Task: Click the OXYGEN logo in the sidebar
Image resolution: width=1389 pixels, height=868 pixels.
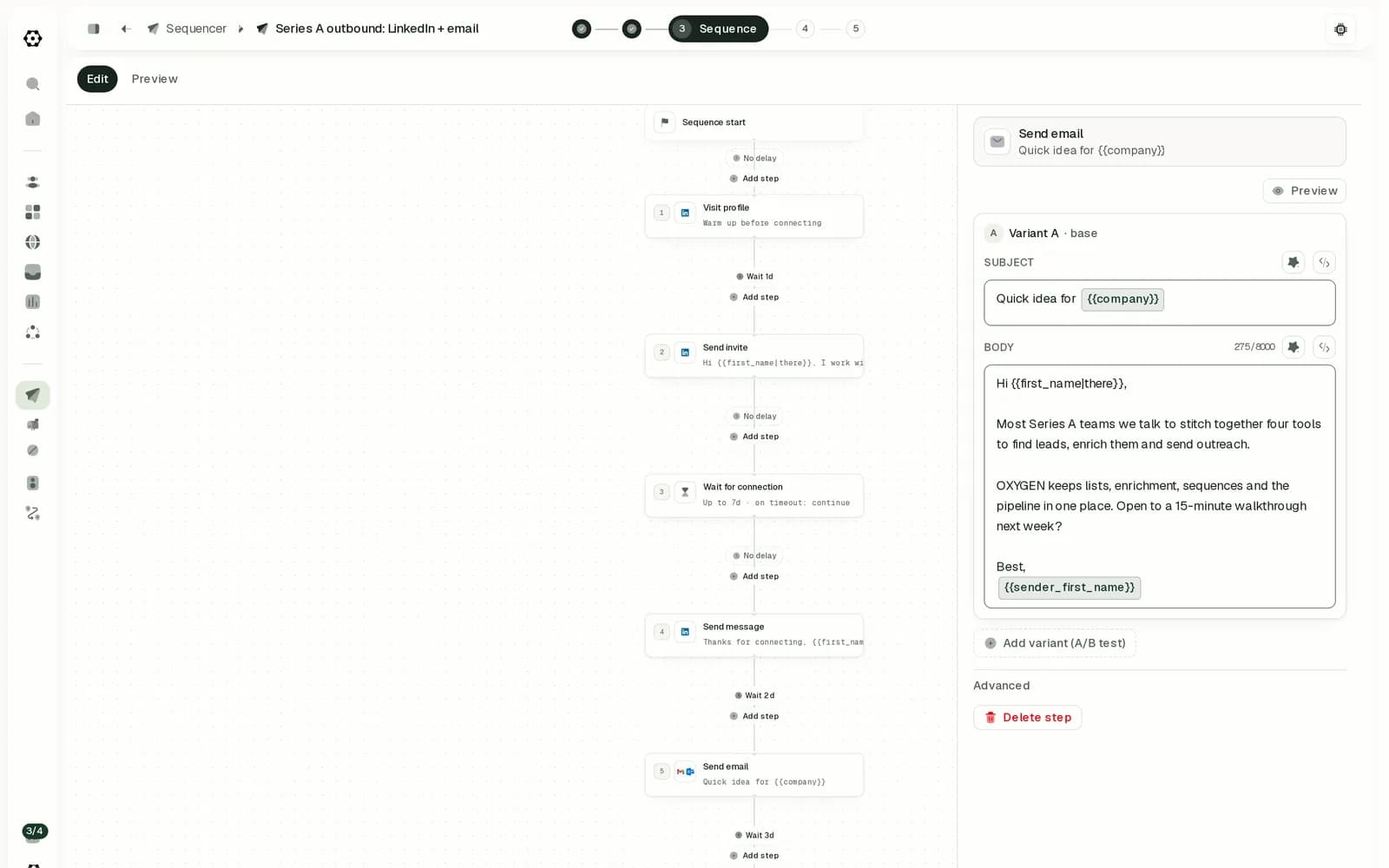Action: coord(33,38)
